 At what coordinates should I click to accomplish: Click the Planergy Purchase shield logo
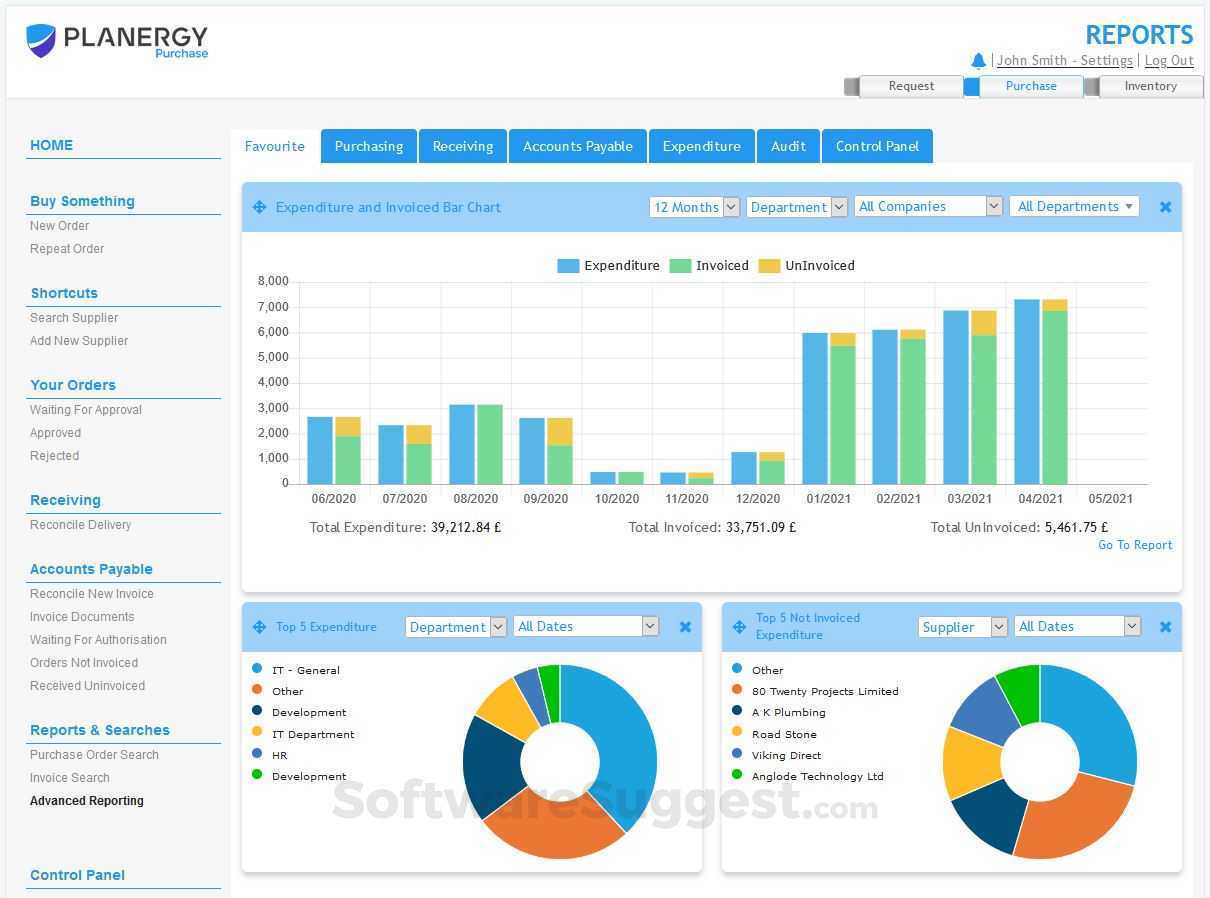(x=41, y=40)
